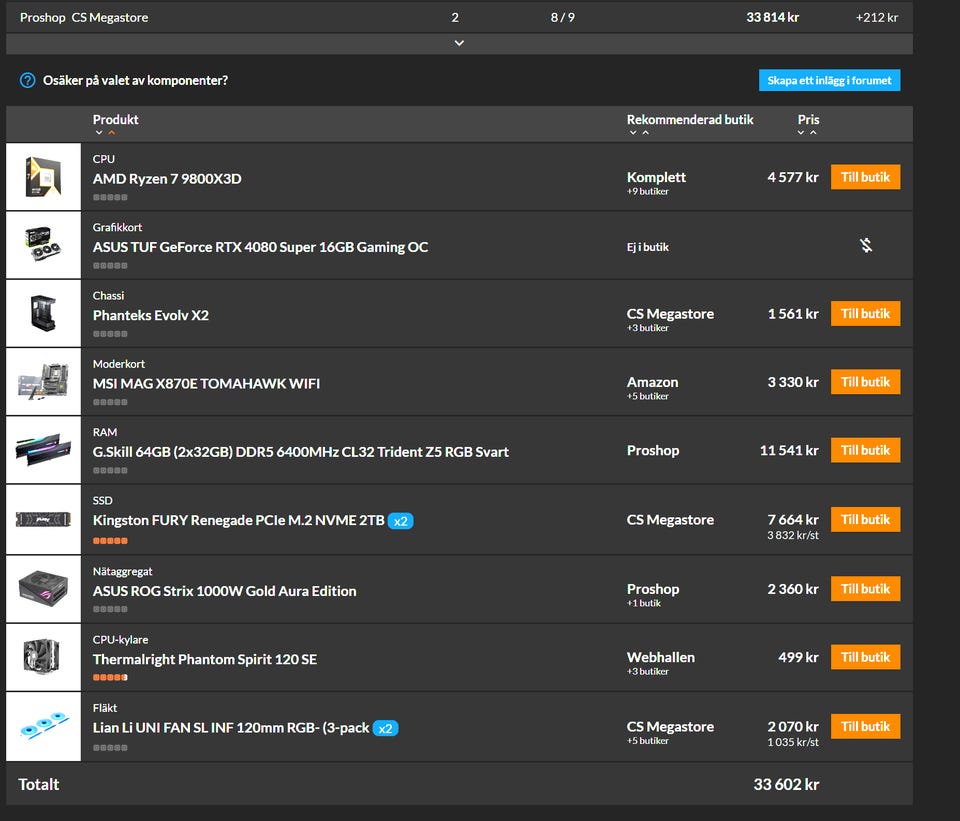The height and width of the screenshot is (821, 960).
Task: Click Skapa ett inlägg i forumet button
Action: (x=830, y=80)
